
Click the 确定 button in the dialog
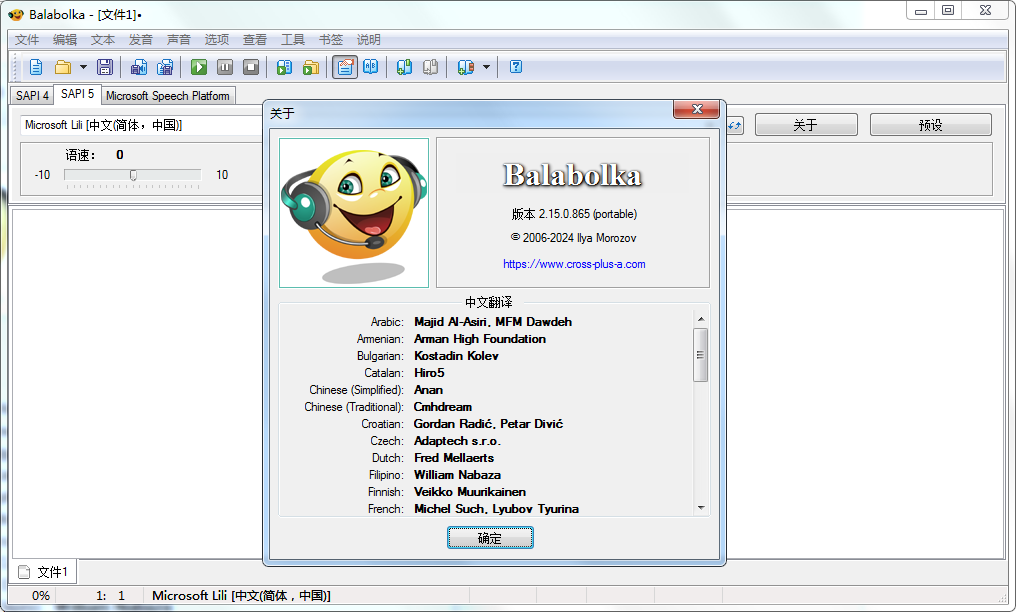click(490, 538)
